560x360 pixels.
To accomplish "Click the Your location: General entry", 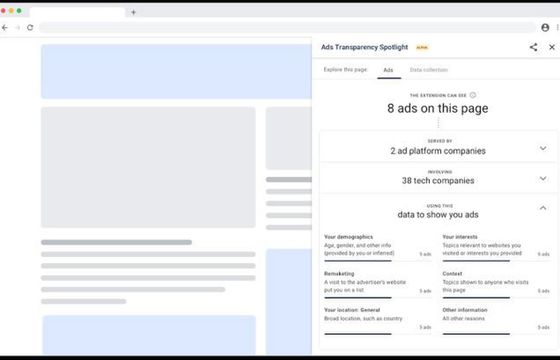I will [x=378, y=321].
